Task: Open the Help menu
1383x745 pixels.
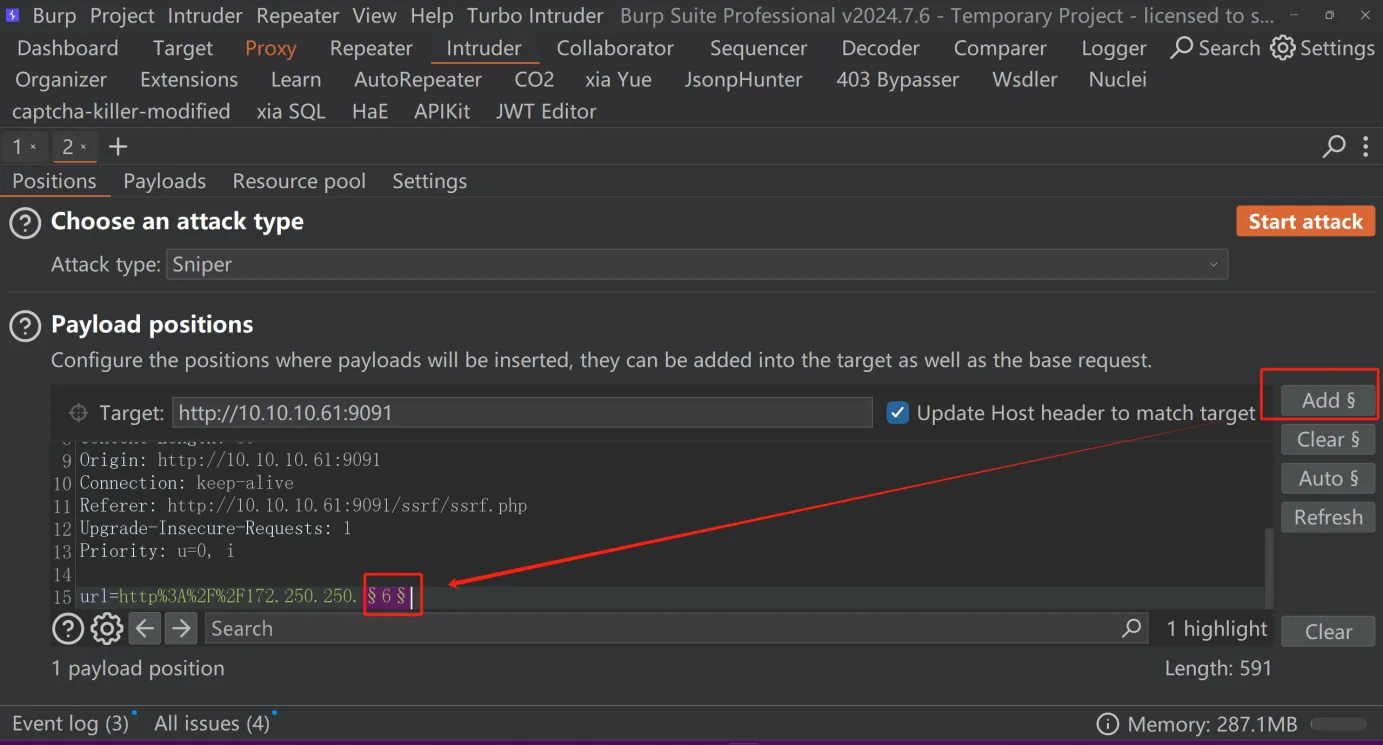Action: click(x=432, y=16)
